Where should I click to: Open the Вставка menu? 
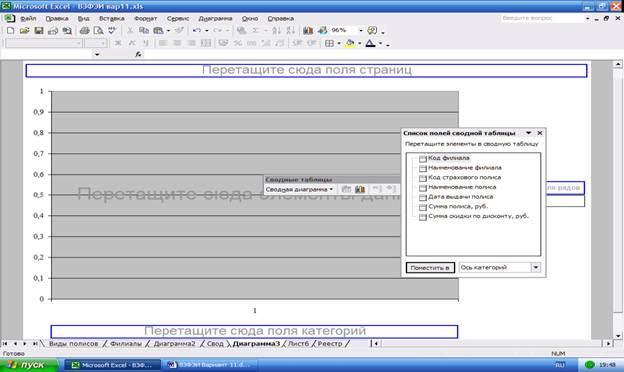111,18
